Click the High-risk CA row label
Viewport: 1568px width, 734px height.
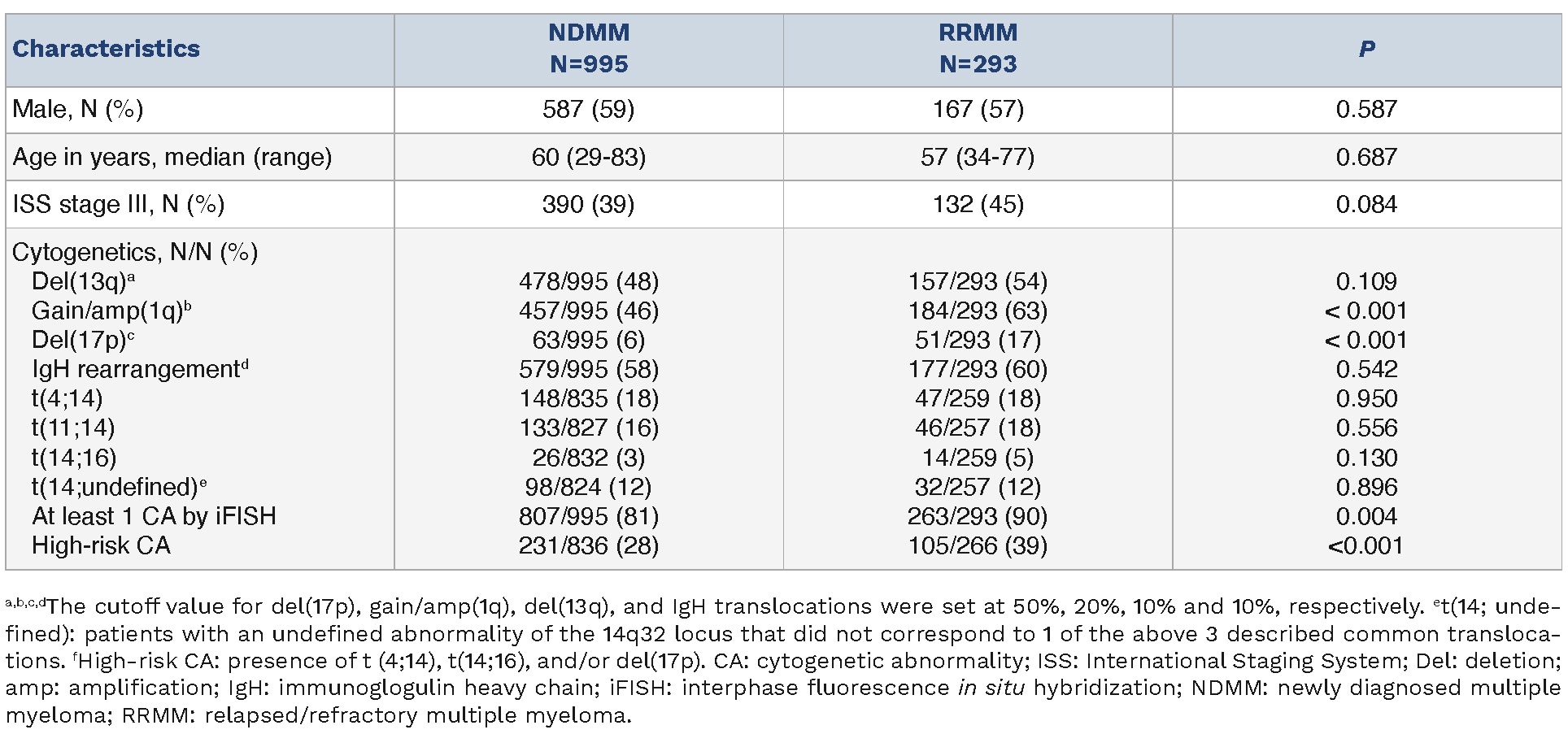102,545
